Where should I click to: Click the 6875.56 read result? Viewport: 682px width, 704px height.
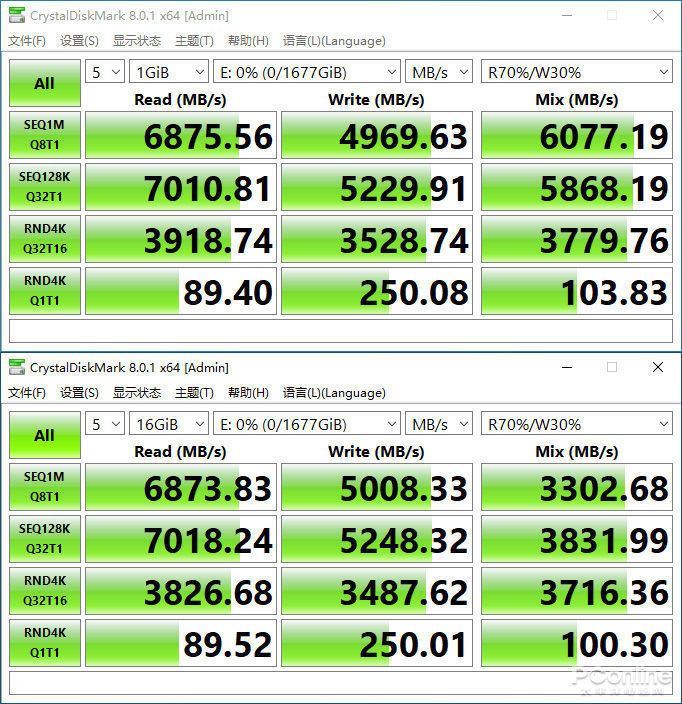pyautogui.click(x=181, y=135)
